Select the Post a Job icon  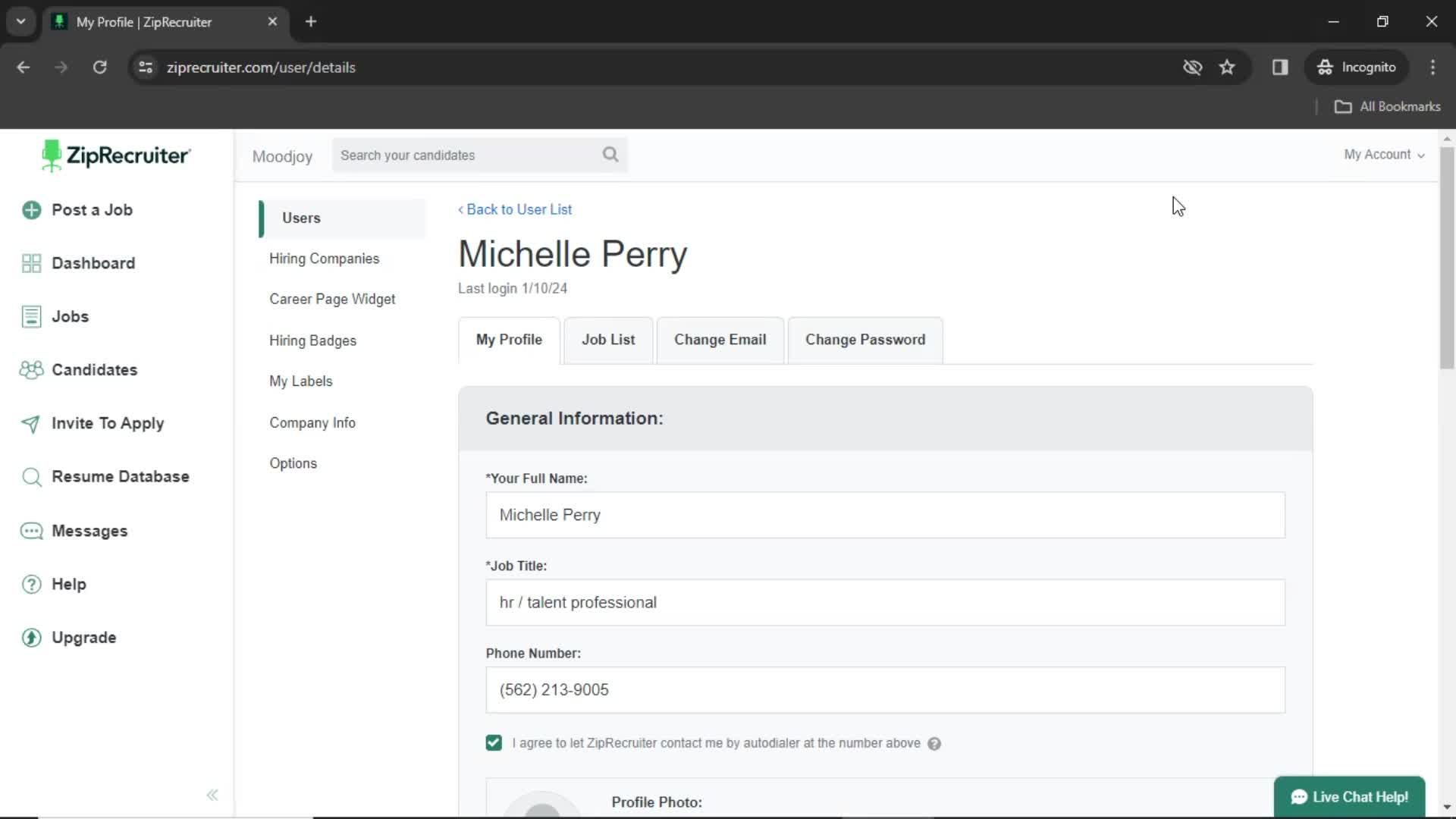click(31, 210)
